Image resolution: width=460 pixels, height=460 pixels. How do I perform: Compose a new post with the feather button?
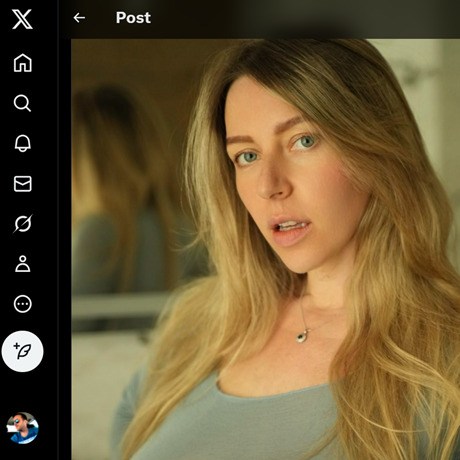[23, 351]
